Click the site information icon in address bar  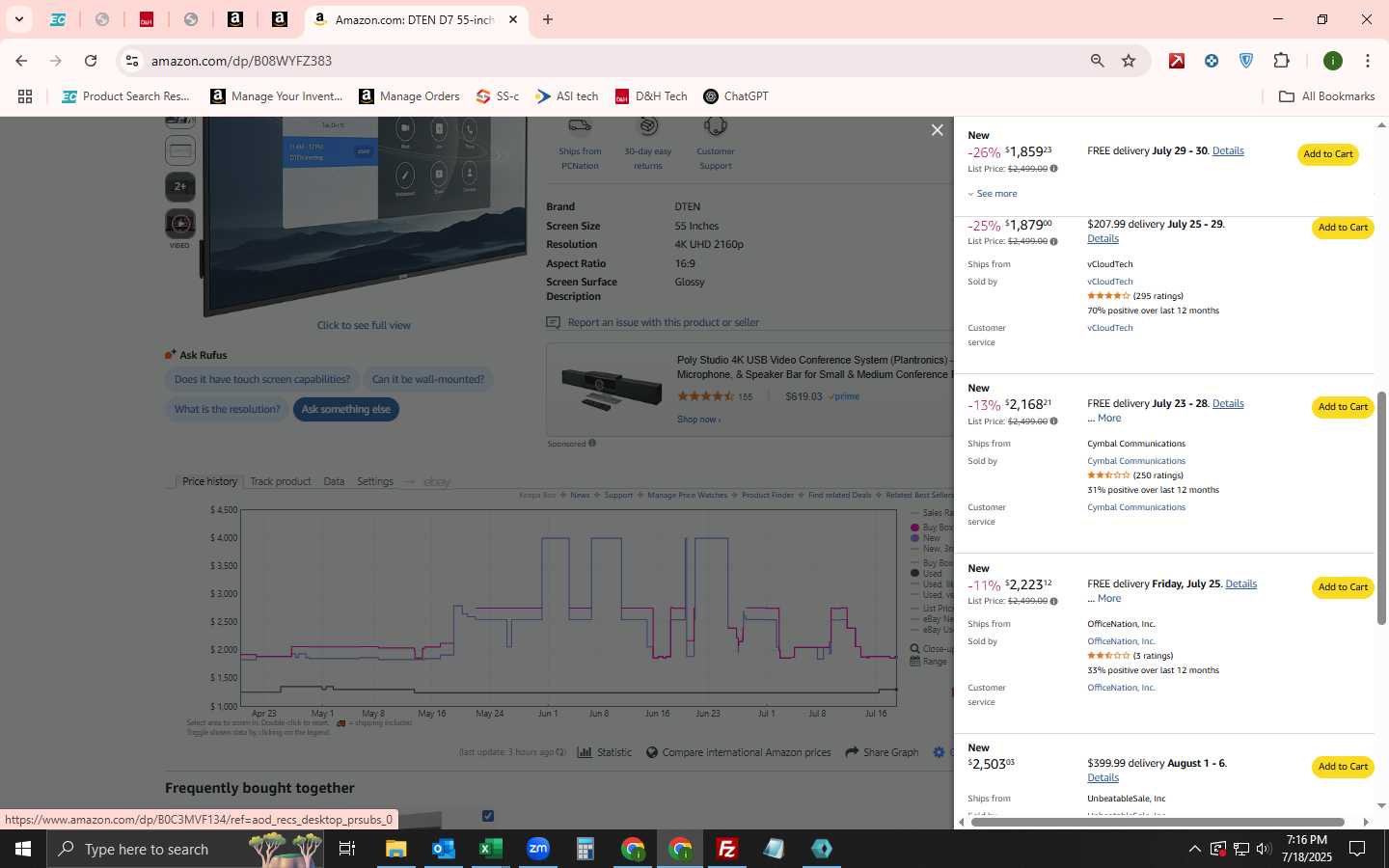132,61
